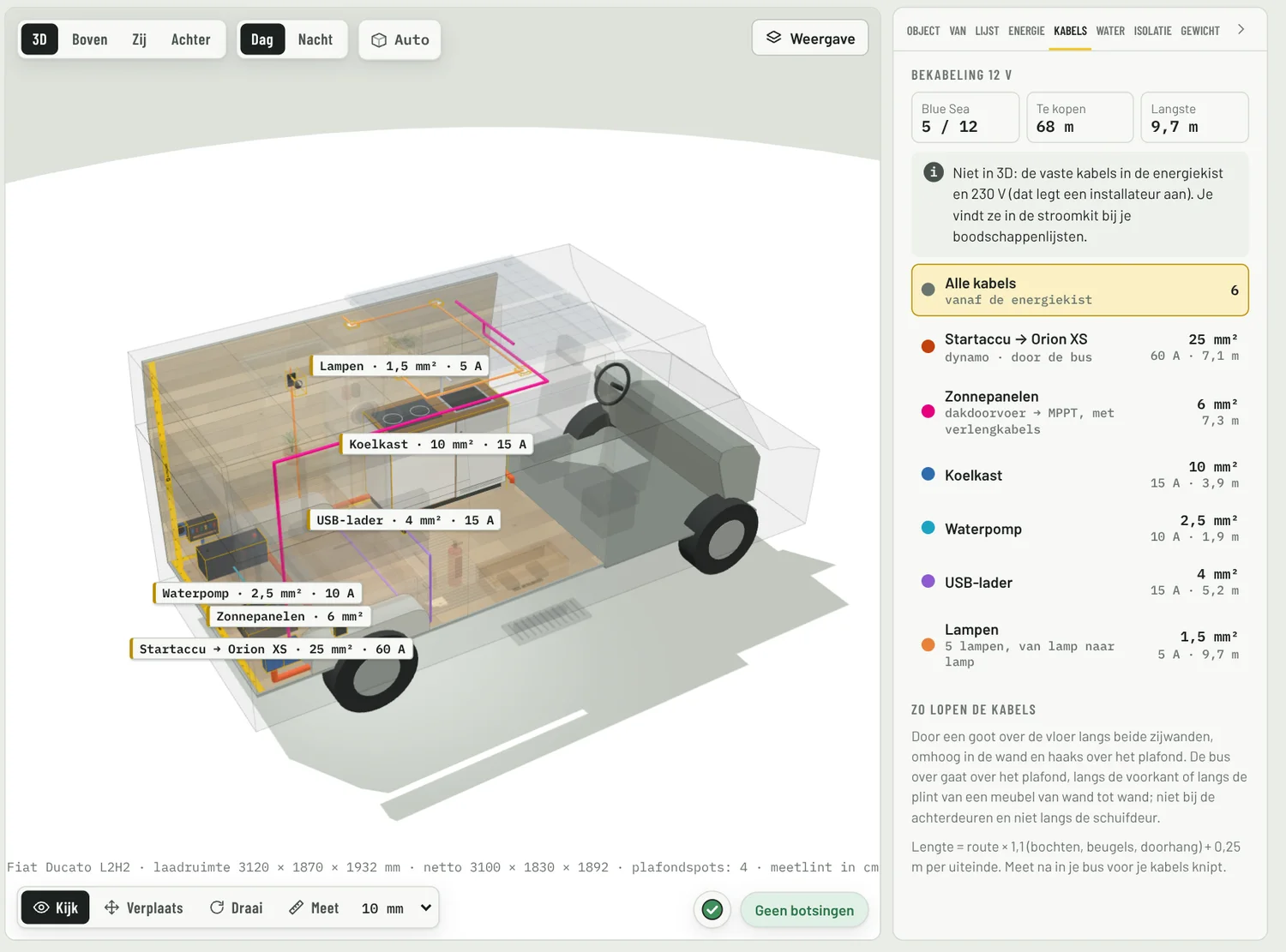Open the VAN tab

pos(958,31)
